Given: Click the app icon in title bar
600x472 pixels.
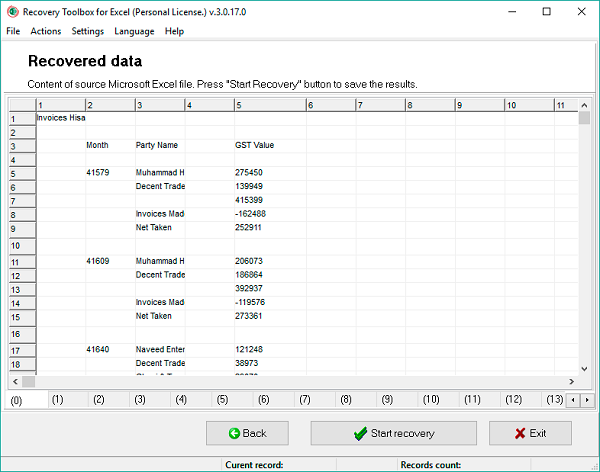Looking at the screenshot, I should 11,12.
